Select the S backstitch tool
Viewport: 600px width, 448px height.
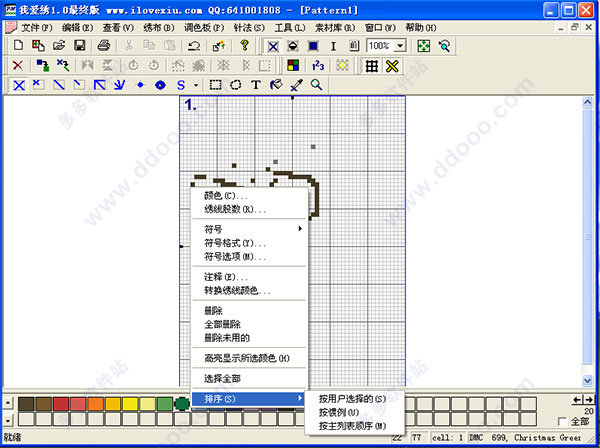click(x=181, y=85)
